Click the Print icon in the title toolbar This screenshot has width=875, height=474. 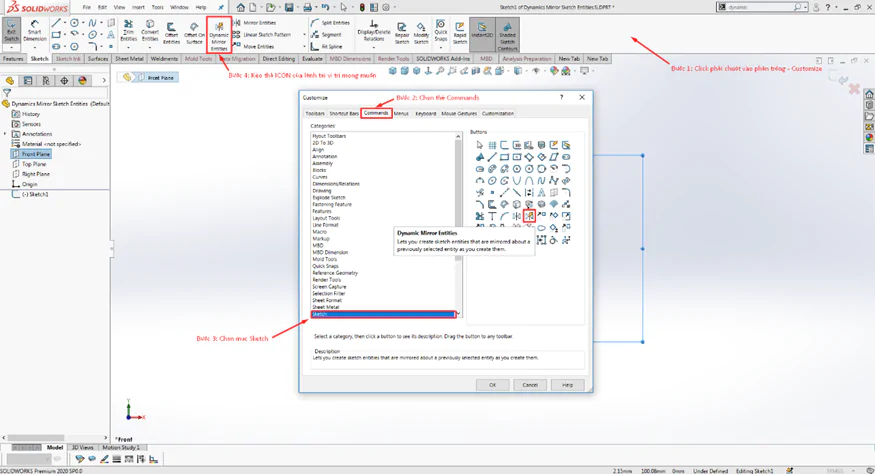(307, 7)
